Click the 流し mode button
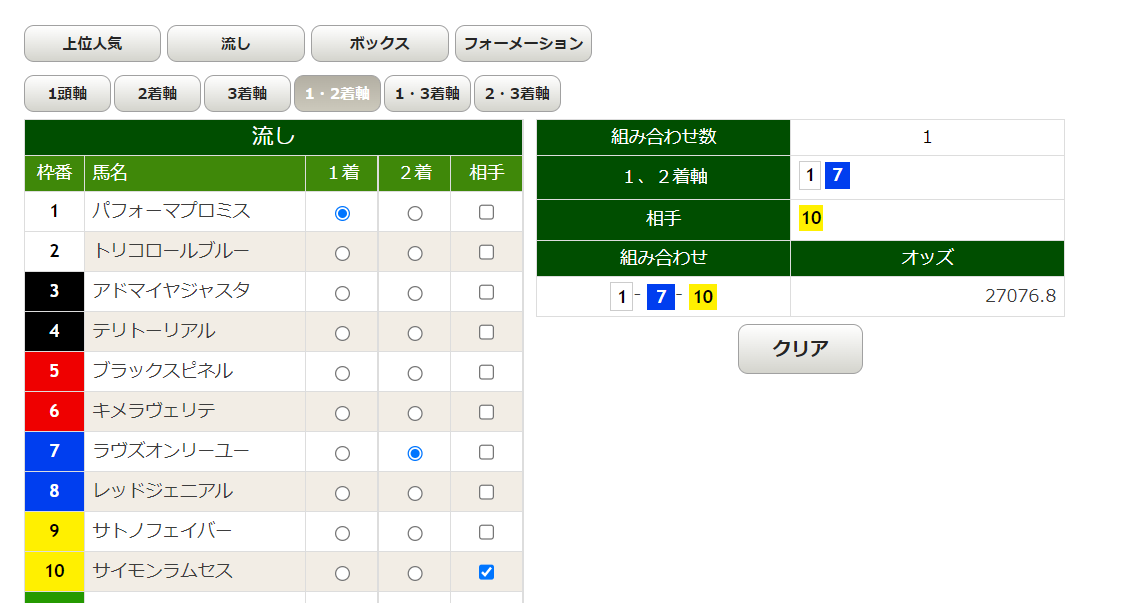1127x603 pixels. point(235,44)
